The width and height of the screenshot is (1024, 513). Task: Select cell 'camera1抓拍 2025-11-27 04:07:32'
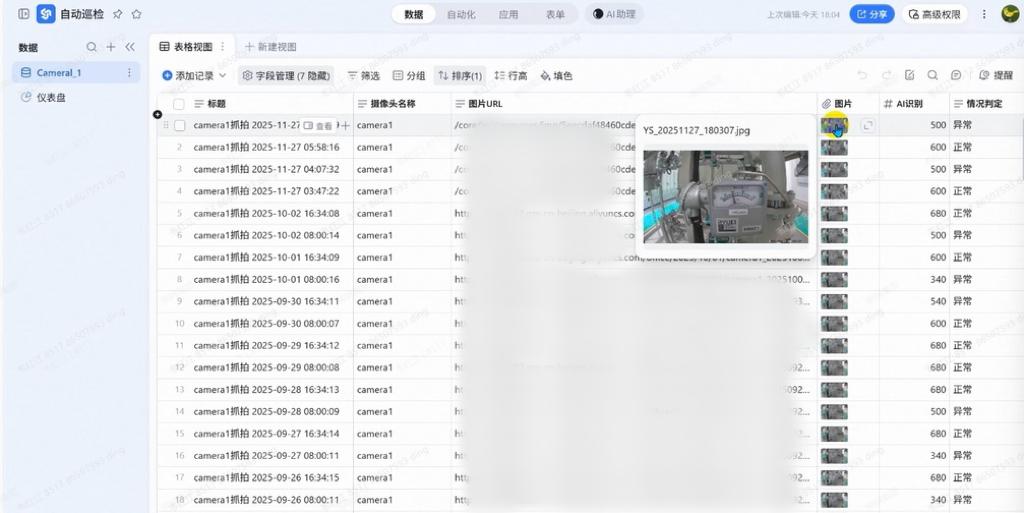[x=266, y=169]
